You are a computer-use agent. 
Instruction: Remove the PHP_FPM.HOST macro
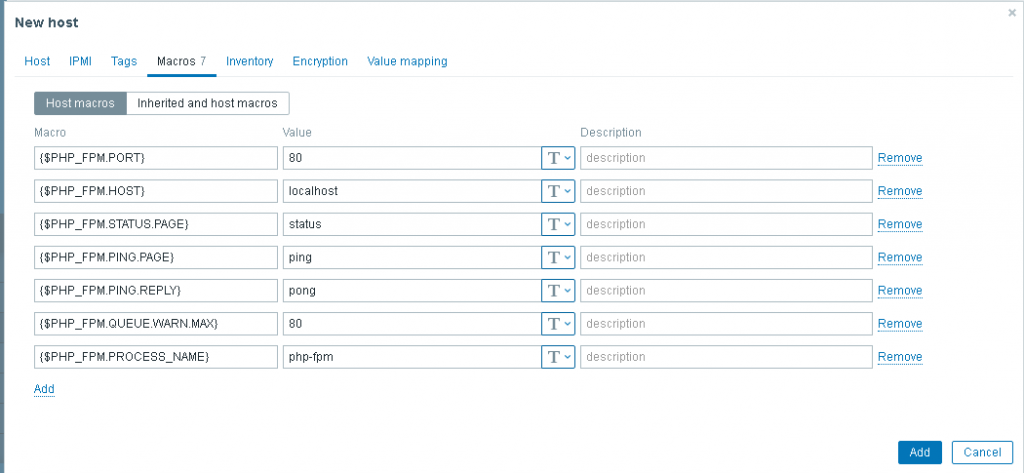point(899,191)
